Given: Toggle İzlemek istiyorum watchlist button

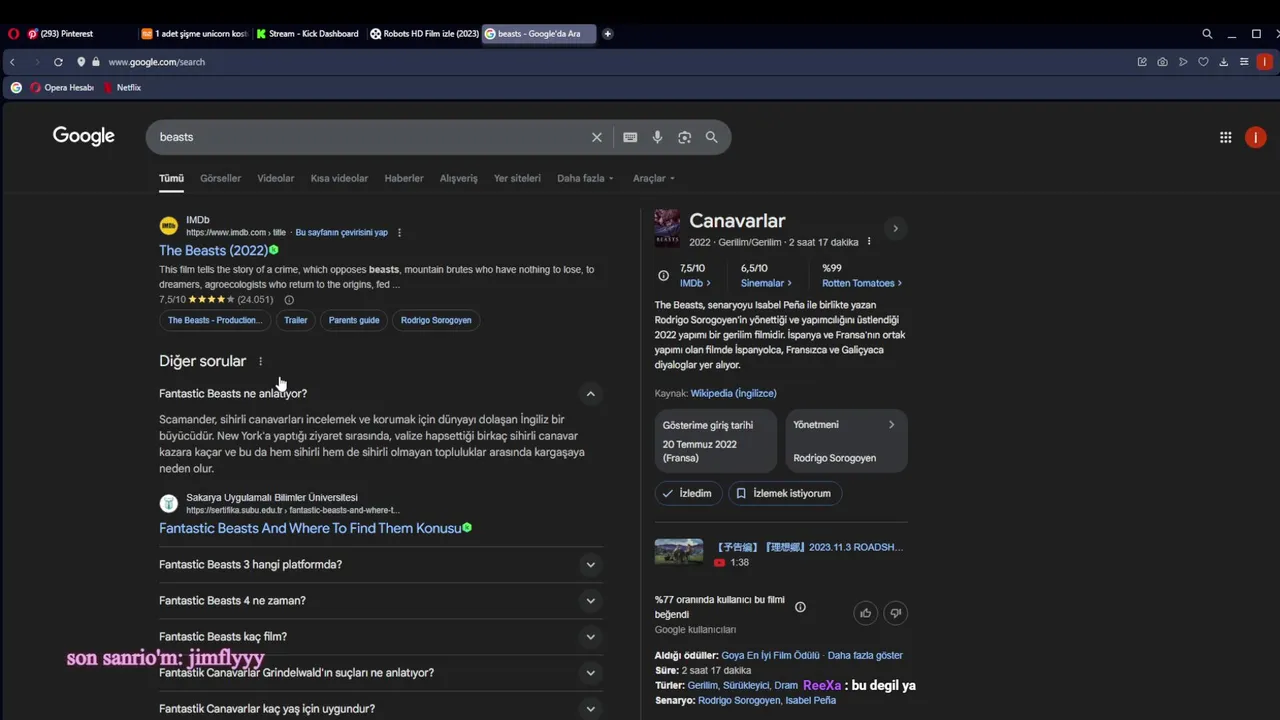Looking at the screenshot, I should pyautogui.click(x=785, y=493).
